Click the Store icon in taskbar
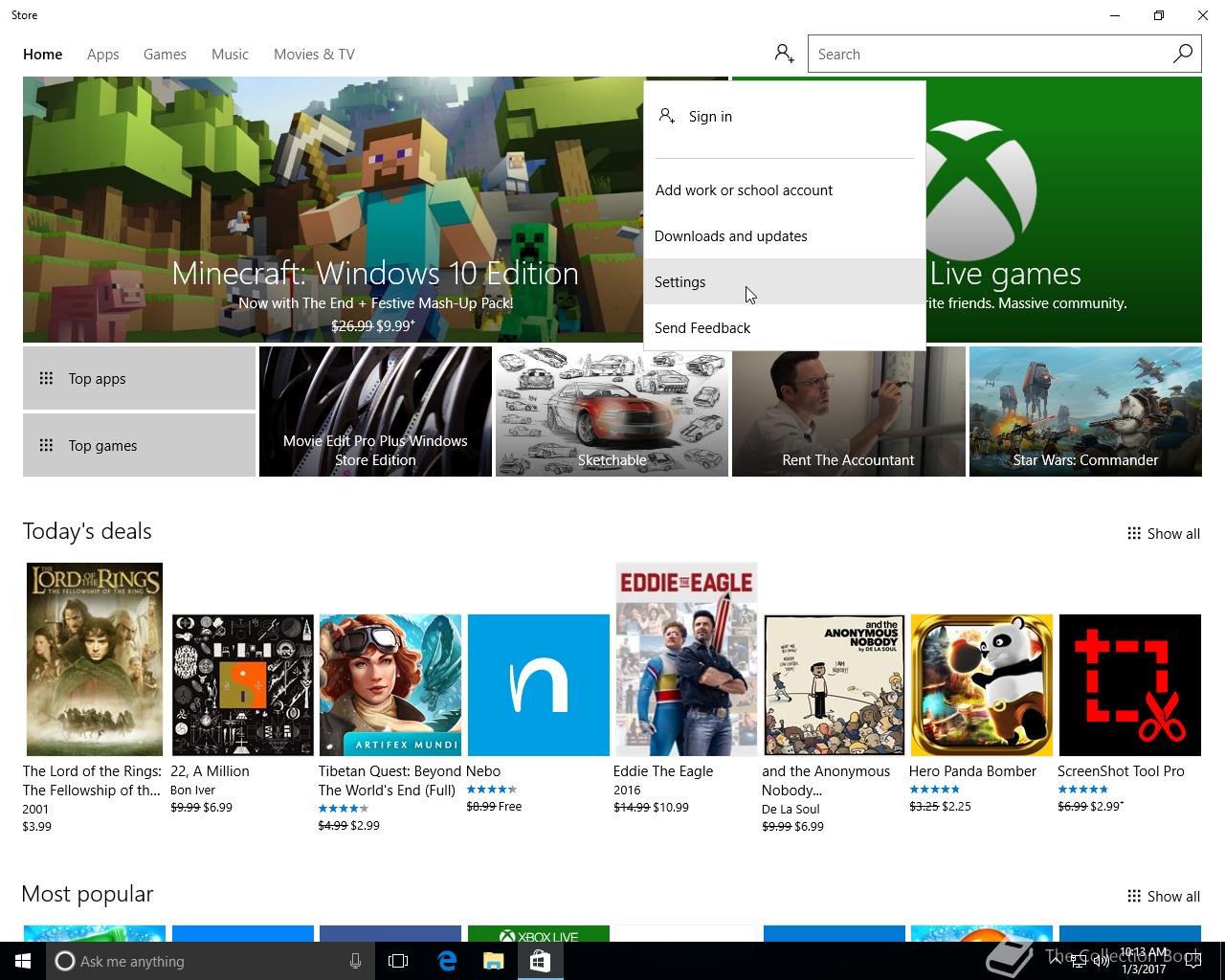This screenshot has width=1225, height=980. (540, 961)
